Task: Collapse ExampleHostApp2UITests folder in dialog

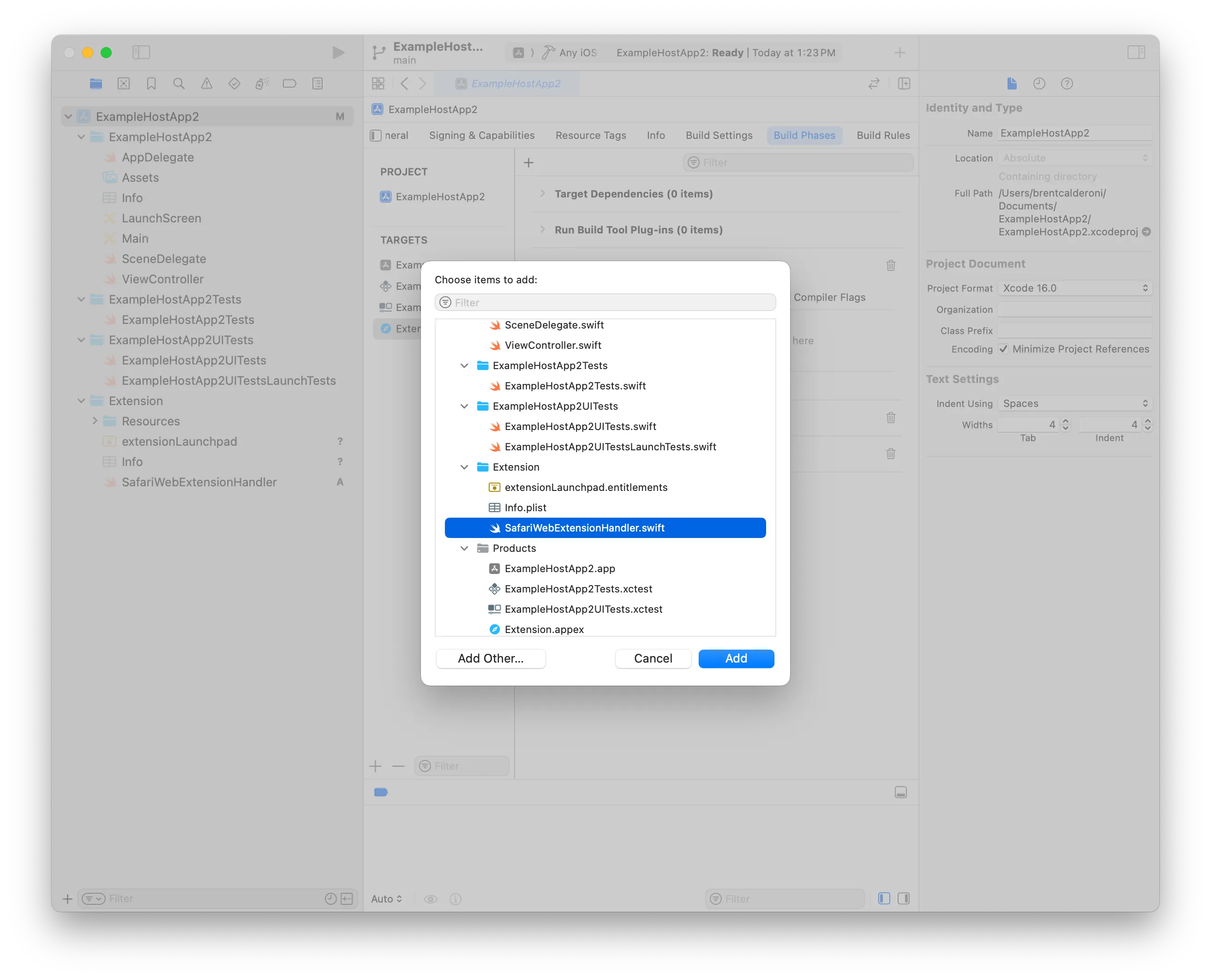Action: pyautogui.click(x=464, y=406)
